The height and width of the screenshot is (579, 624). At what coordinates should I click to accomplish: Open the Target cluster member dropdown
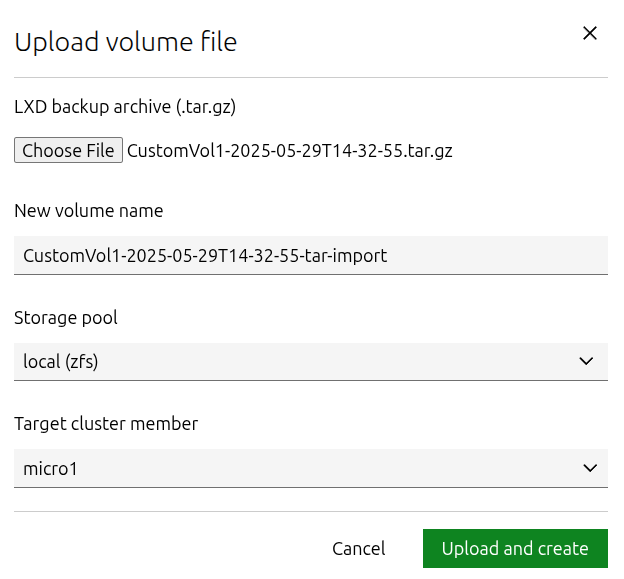click(x=310, y=467)
